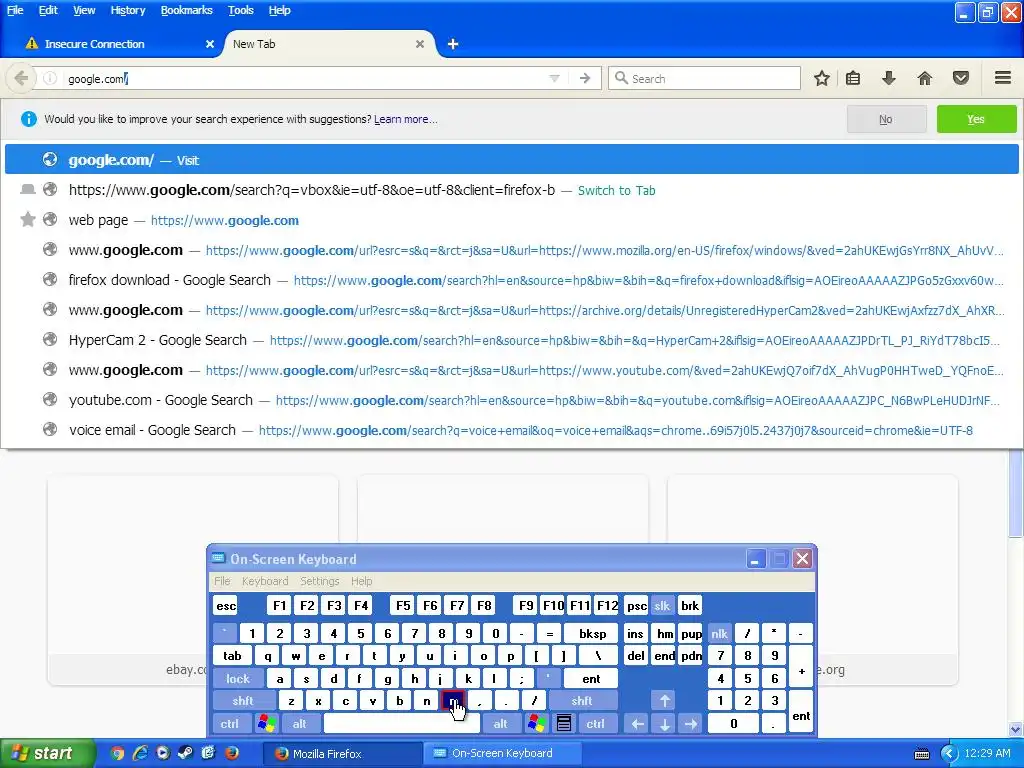
Task: Select HyperCam 2 - Google Search suggestion
Action: (x=512, y=340)
